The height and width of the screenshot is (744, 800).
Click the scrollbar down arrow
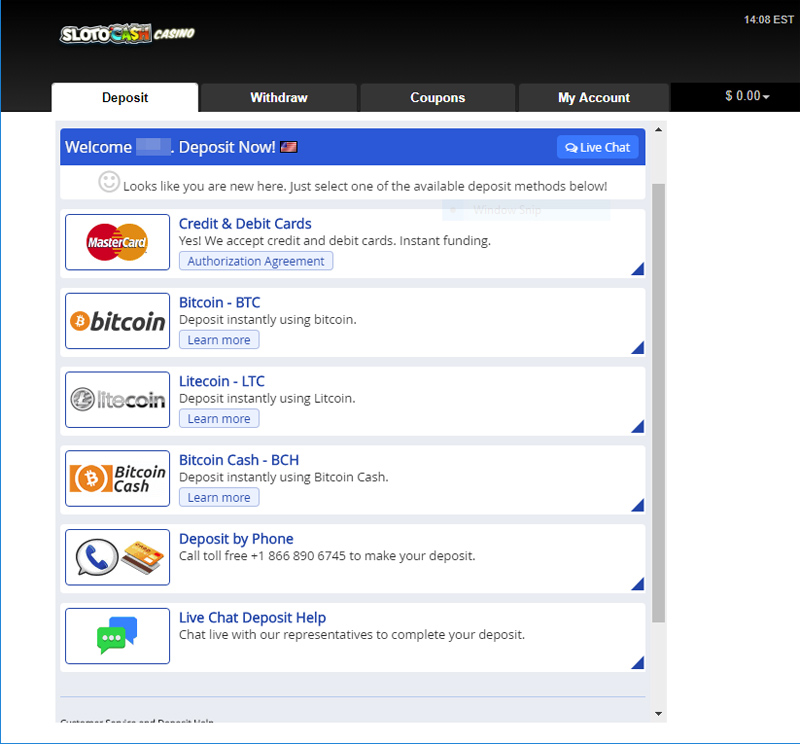[659, 714]
